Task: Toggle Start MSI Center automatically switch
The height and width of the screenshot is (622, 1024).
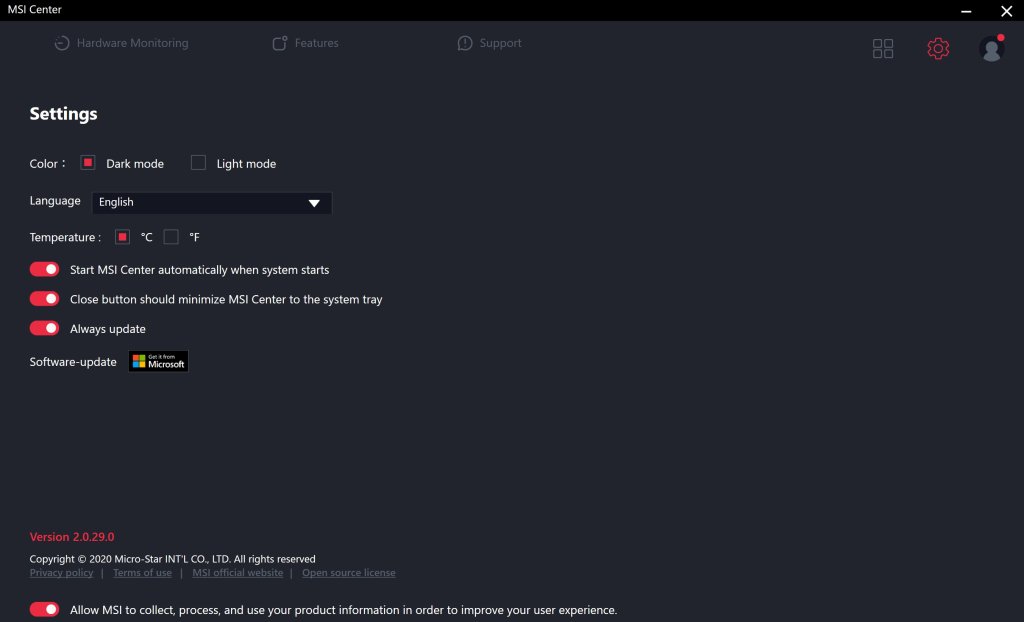Action: click(x=44, y=269)
